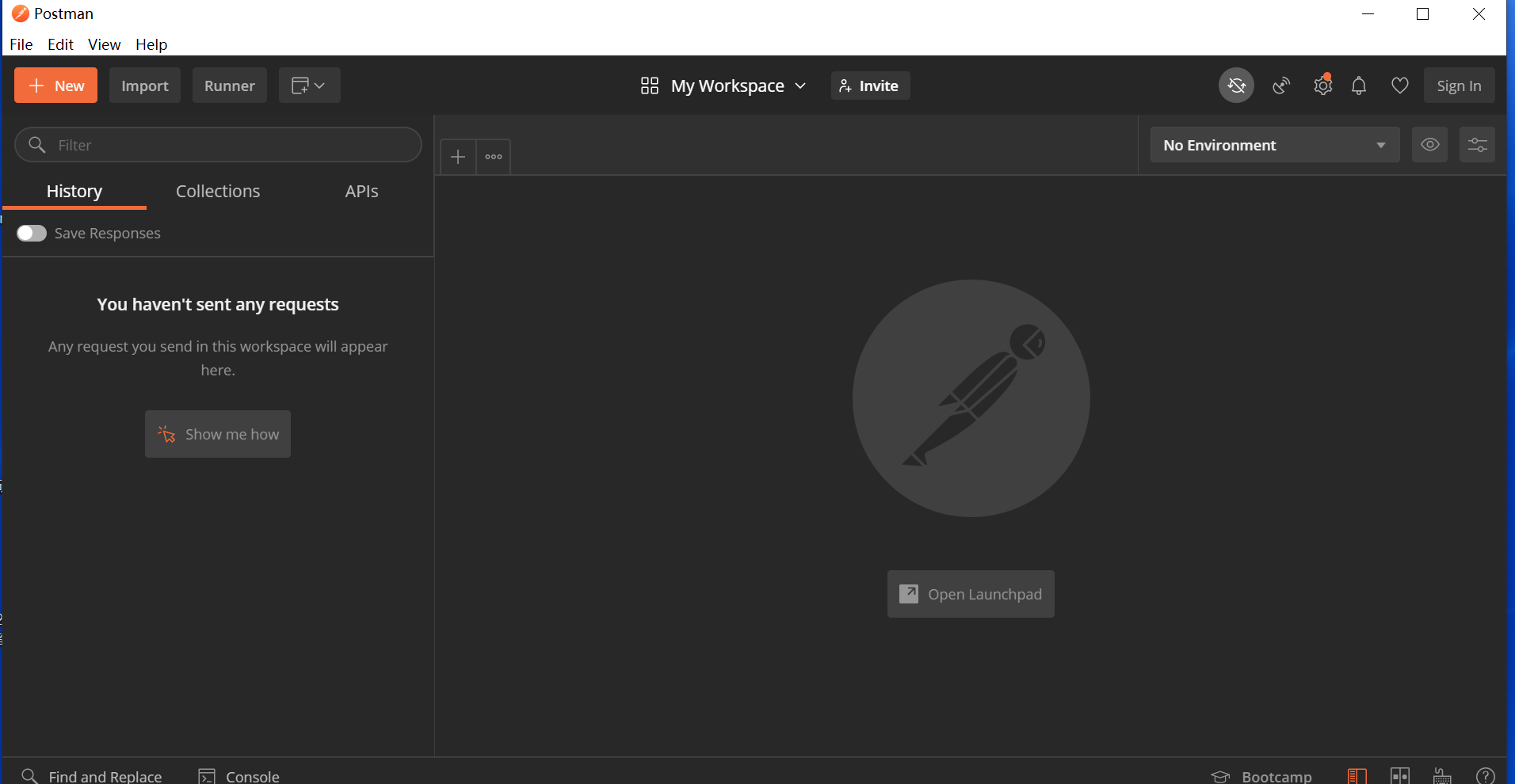
Task: Click the offline sync status icon
Action: point(1236,86)
